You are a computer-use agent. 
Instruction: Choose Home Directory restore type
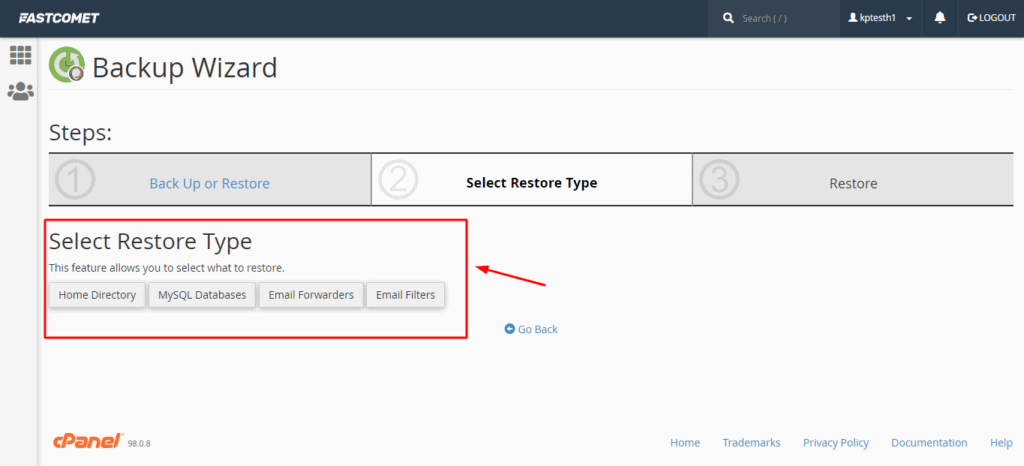[97, 295]
